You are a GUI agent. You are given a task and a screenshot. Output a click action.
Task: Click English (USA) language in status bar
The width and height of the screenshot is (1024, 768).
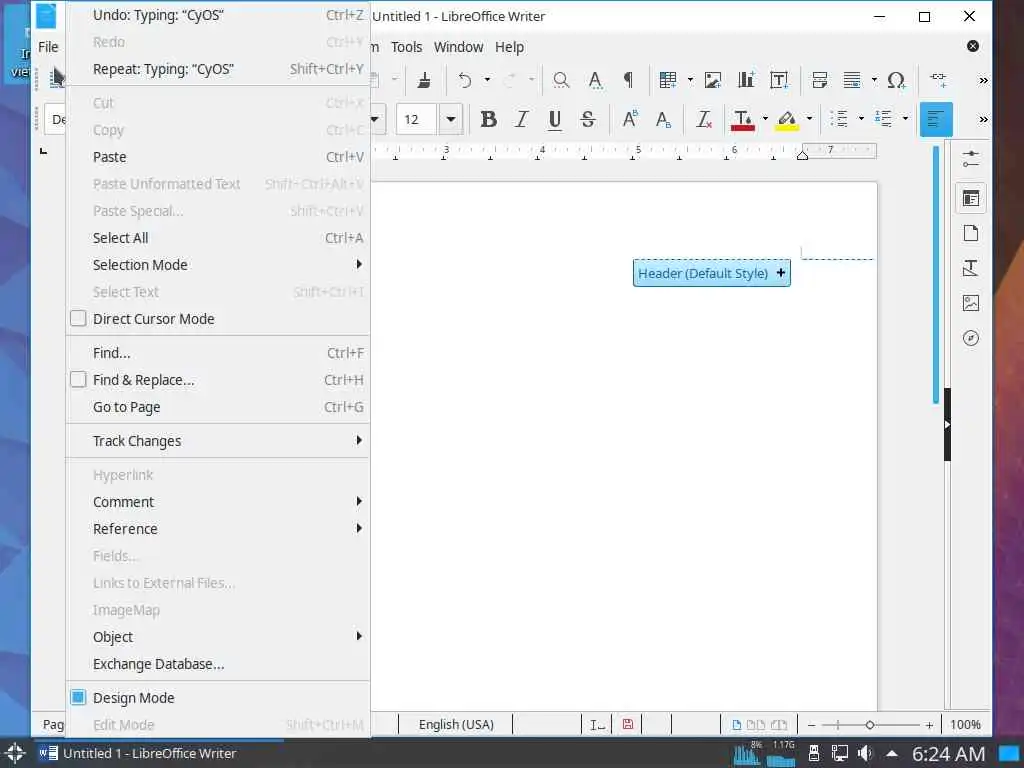coord(456,724)
